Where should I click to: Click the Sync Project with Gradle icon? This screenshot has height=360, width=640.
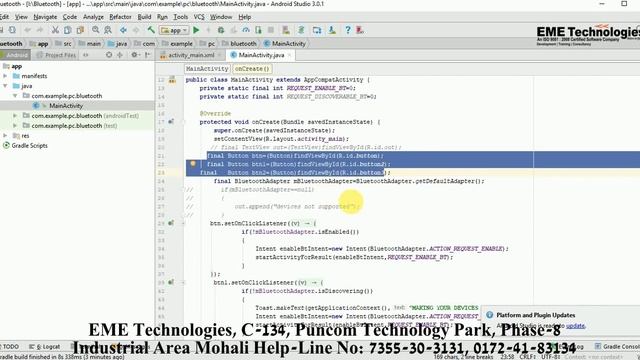click(x=301, y=30)
